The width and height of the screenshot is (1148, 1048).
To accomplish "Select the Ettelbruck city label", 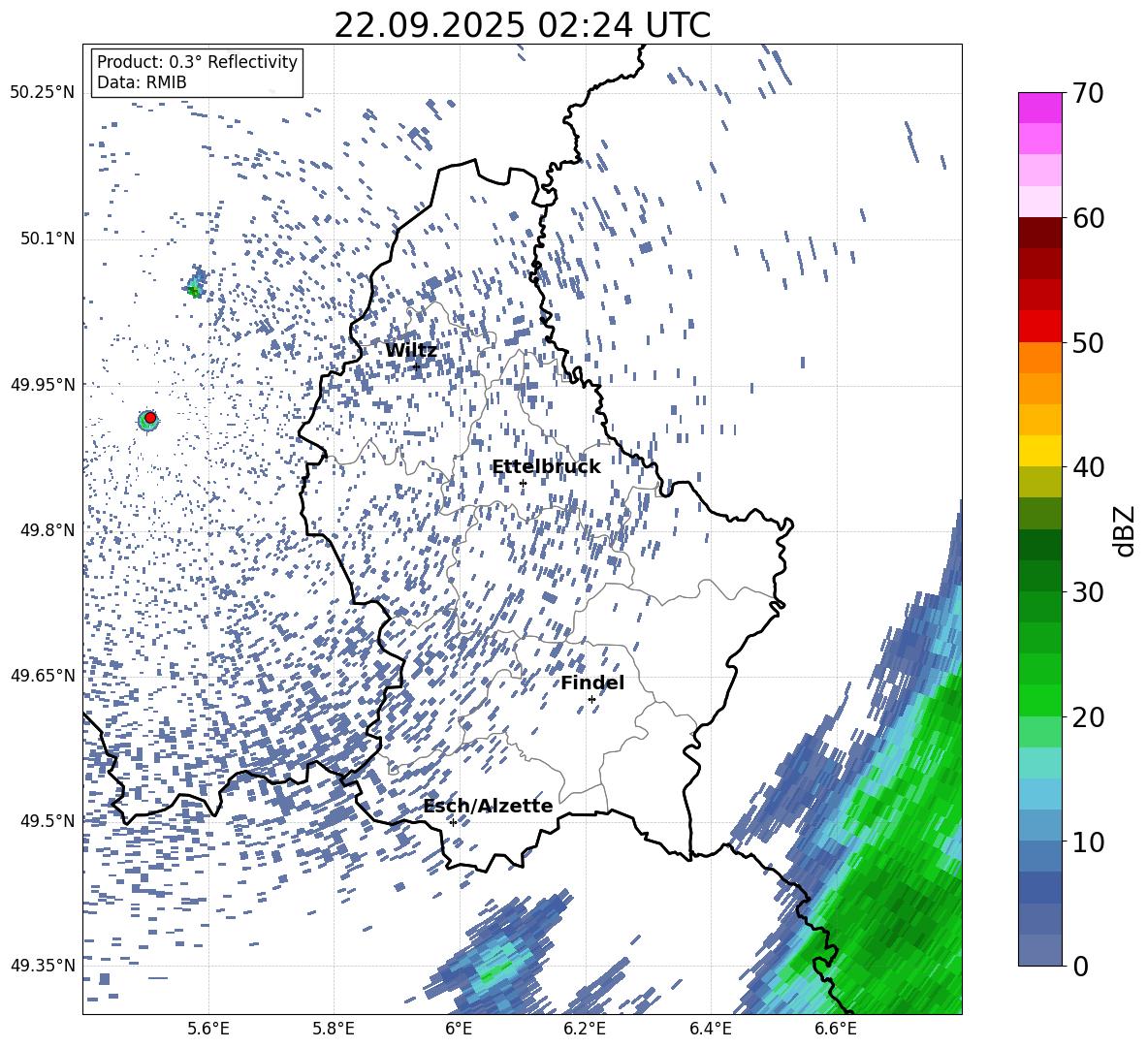I will click(x=546, y=467).
